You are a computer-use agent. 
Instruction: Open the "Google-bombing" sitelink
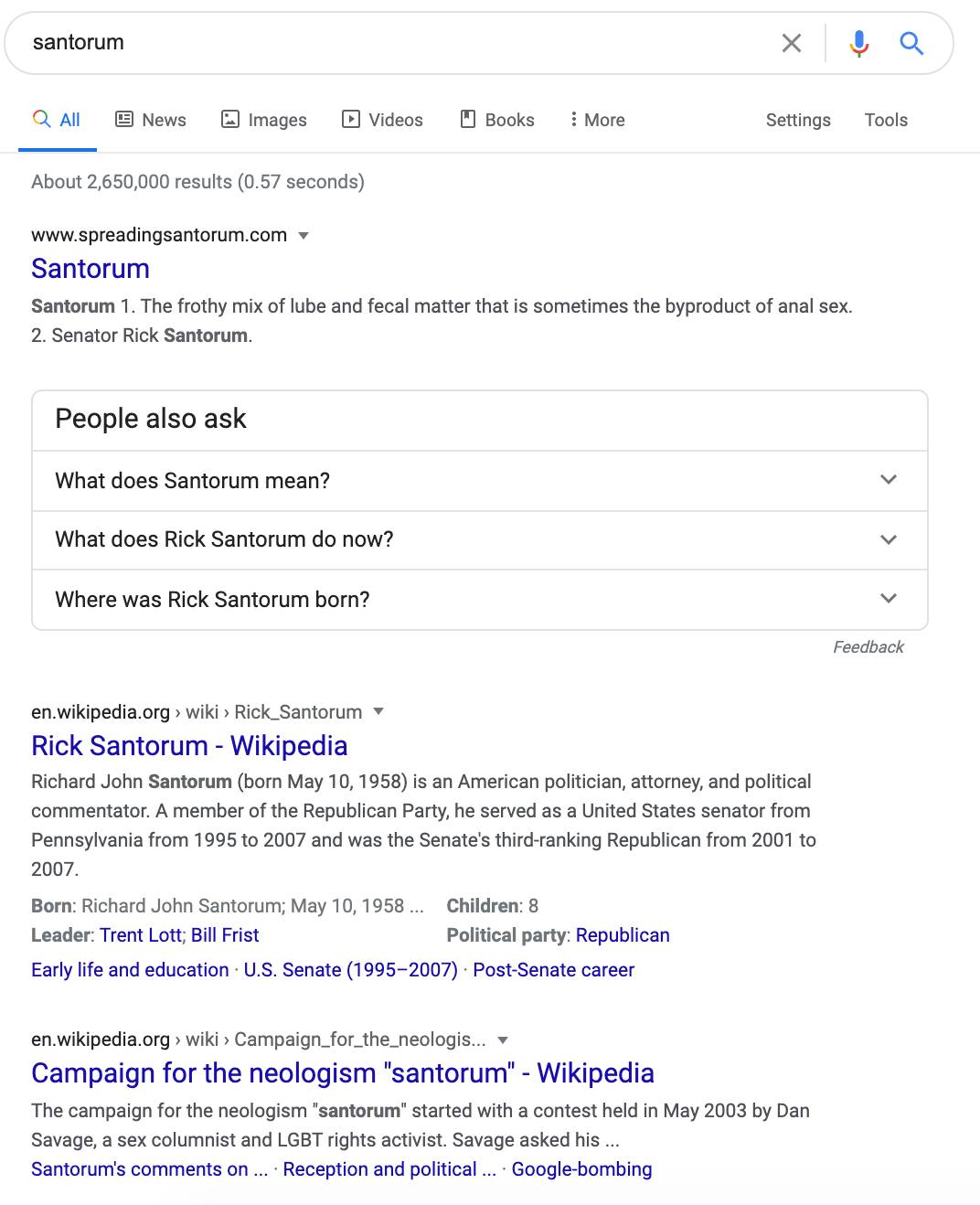point(581,1169)
